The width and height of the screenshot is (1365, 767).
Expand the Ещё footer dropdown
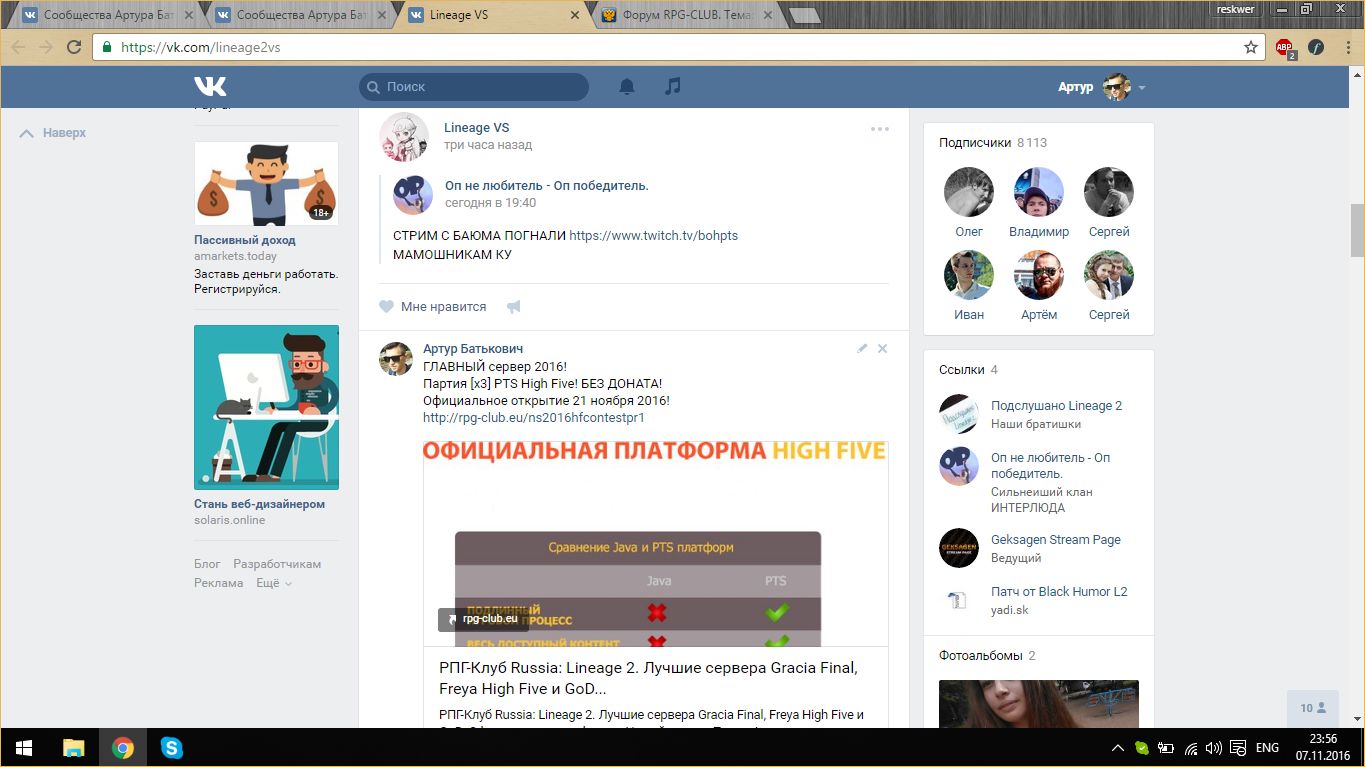point(273,583)
